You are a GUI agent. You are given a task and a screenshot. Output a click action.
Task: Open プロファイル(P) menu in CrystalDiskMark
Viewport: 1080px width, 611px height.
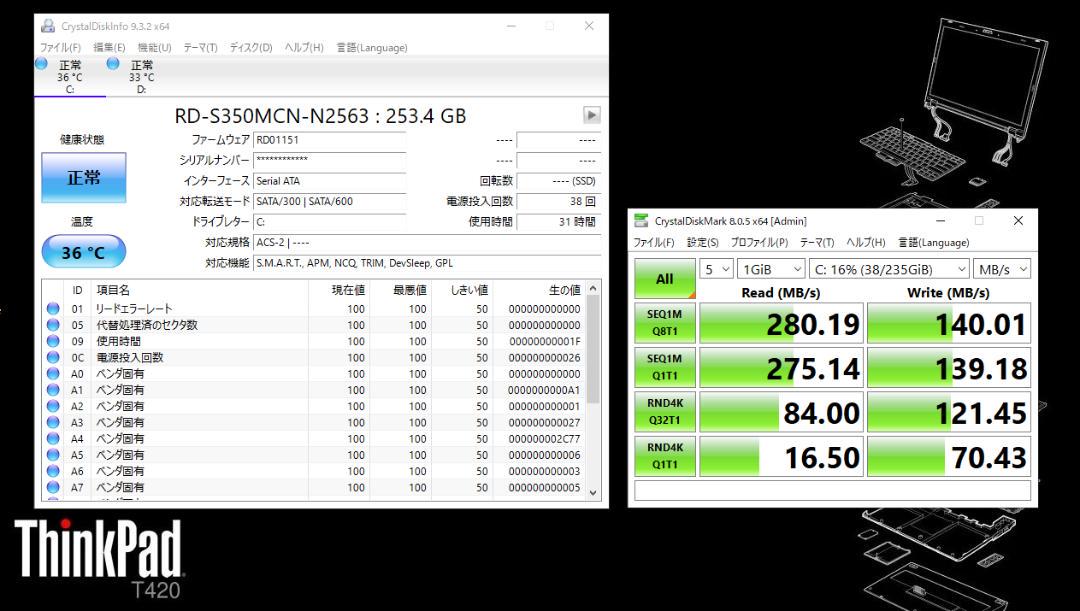(759, 242)
